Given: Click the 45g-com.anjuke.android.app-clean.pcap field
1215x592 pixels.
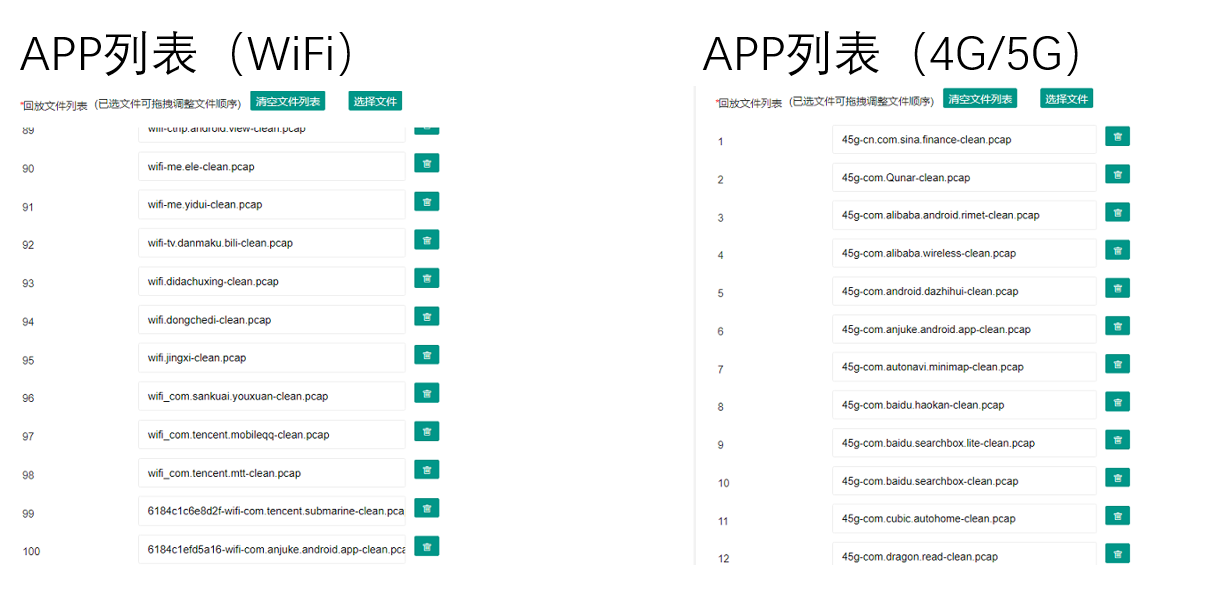Looking at the screenshot, I should pyautogui.click(x=963, y=330).
